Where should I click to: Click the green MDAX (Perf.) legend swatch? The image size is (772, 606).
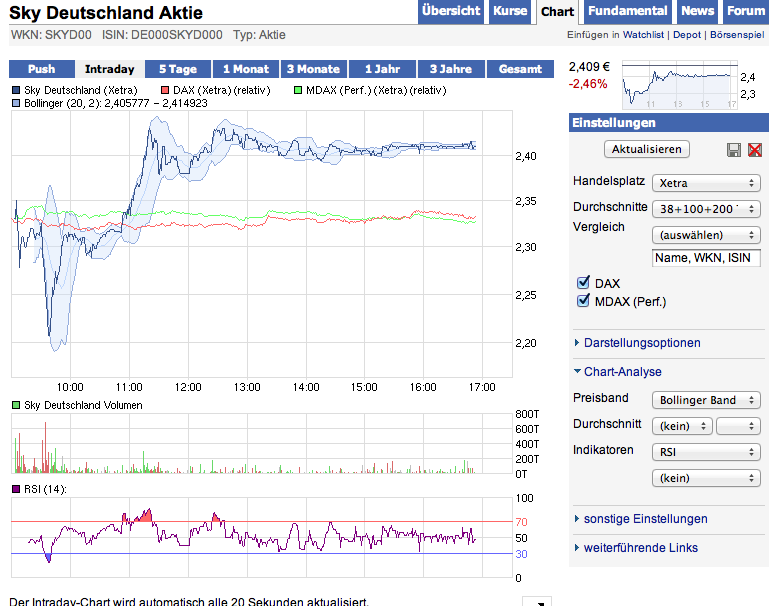point(297,90)
